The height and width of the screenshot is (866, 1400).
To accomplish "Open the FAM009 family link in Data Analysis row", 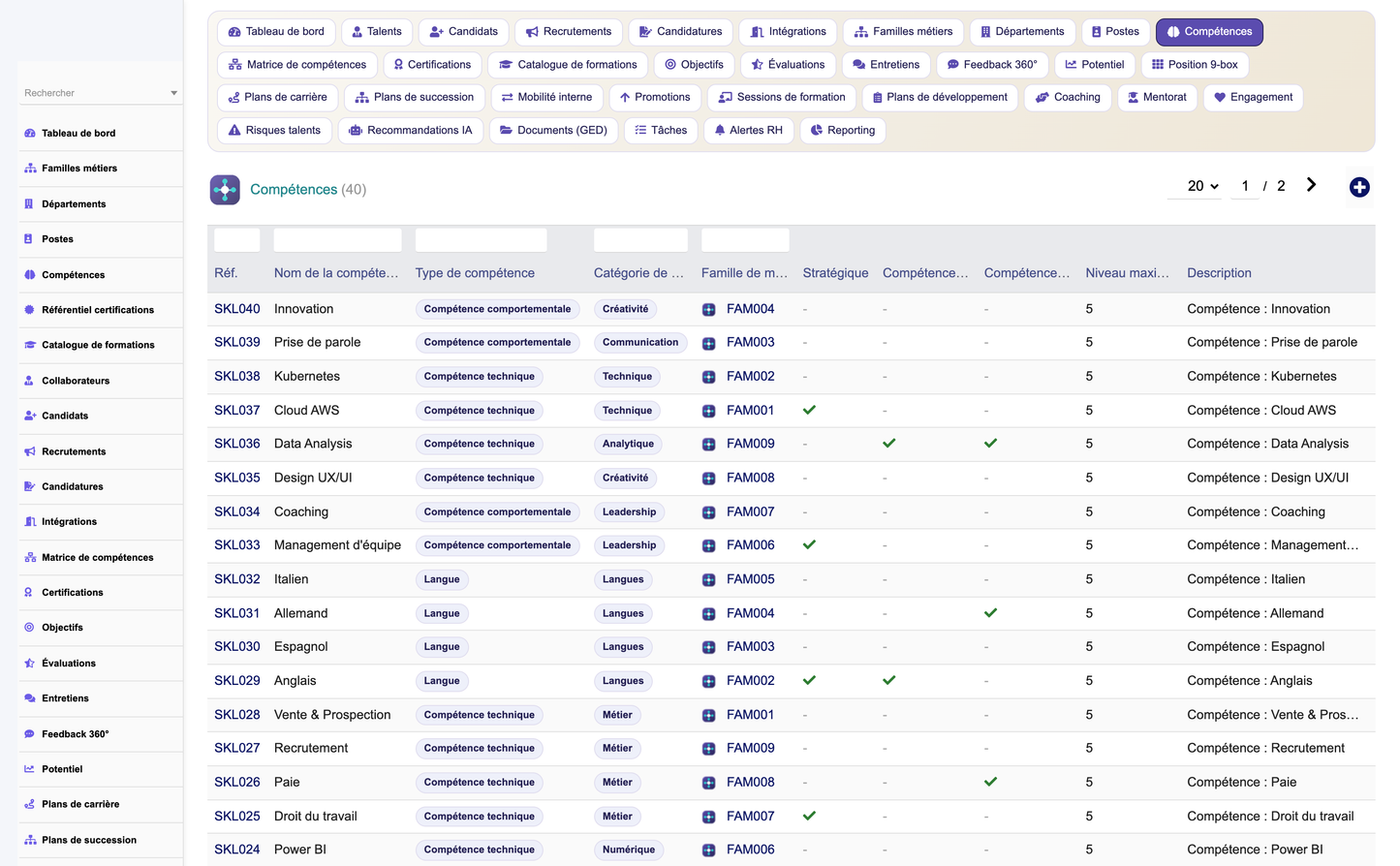I will pos(751,444).
